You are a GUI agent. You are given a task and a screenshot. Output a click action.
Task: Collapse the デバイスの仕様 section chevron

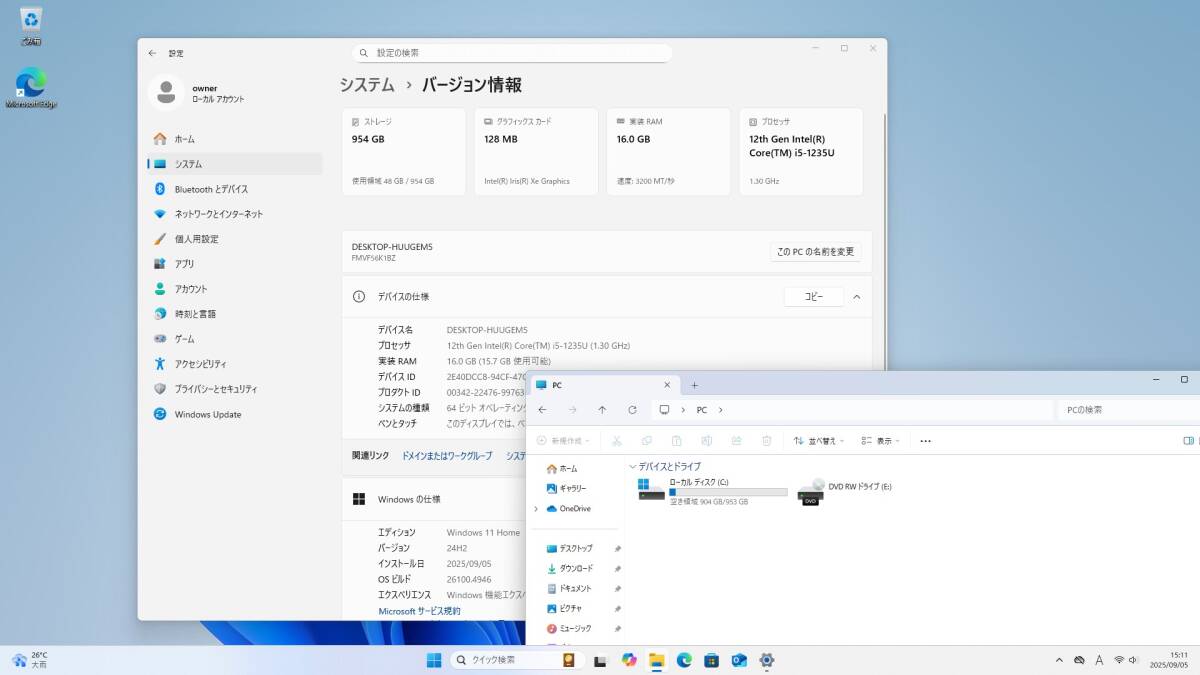tap(855, 296)
